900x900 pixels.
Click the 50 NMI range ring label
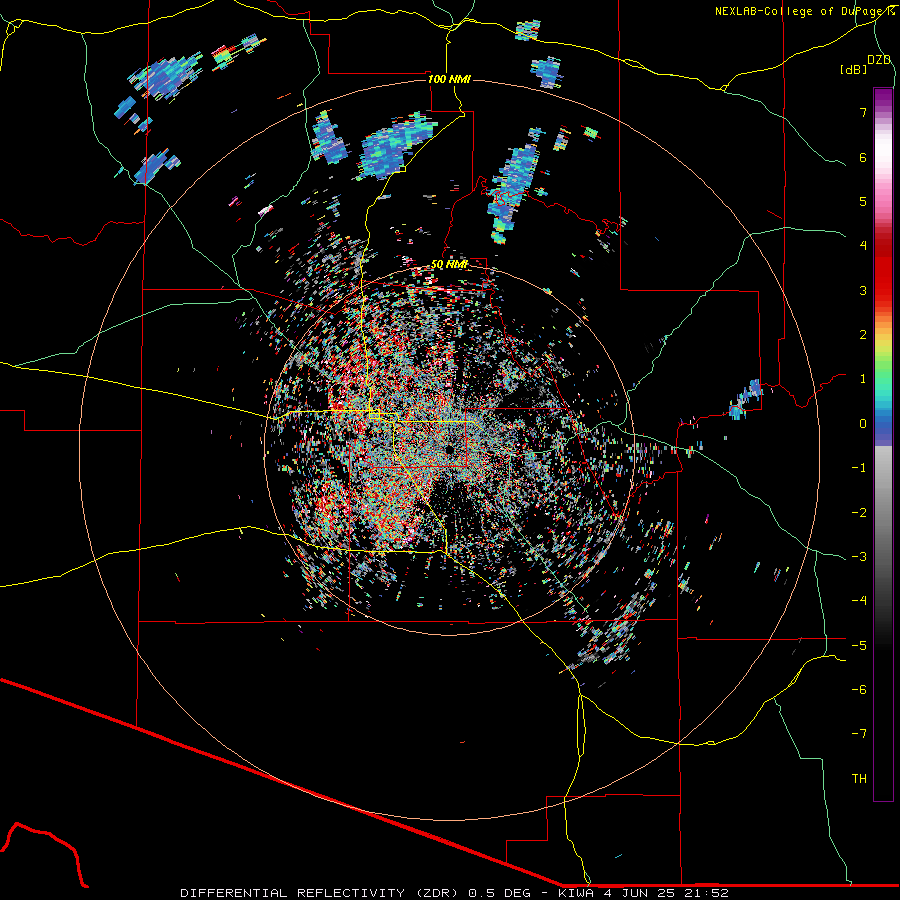coord(449,264)
